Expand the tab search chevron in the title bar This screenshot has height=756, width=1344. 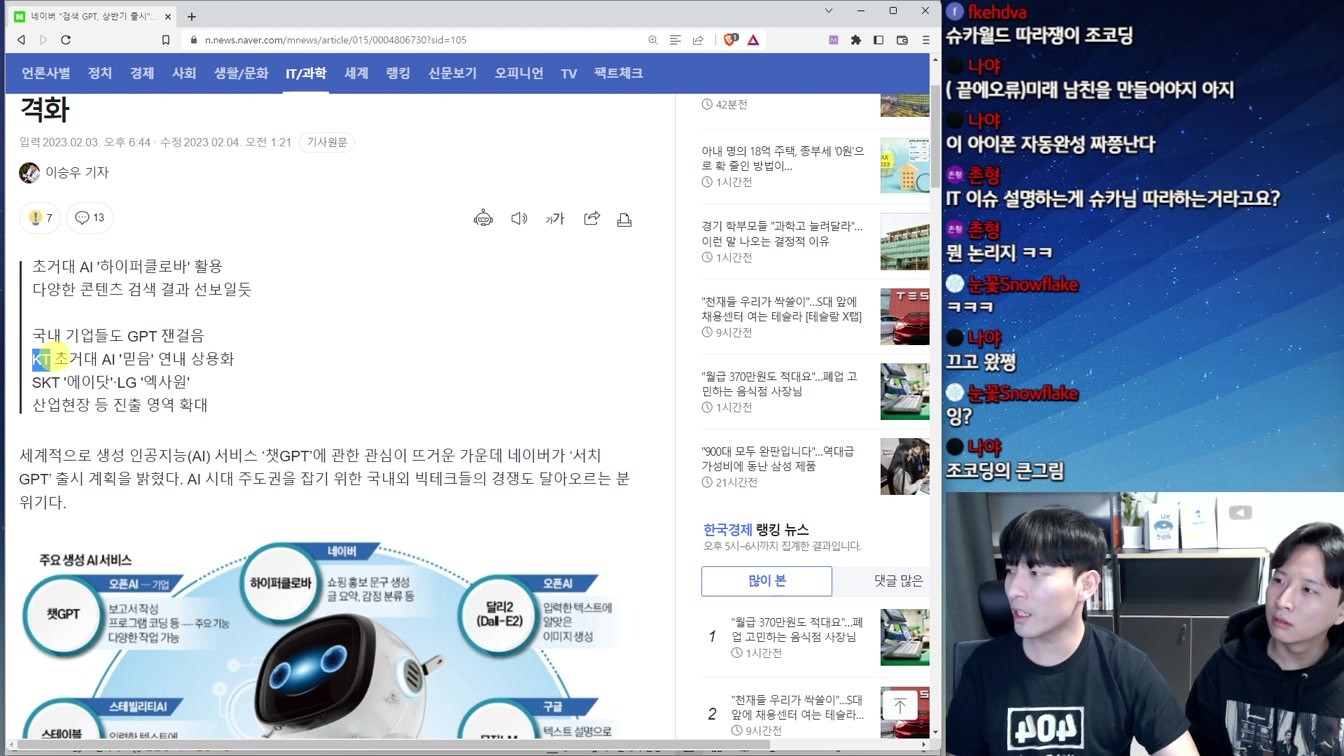tap(828, 11)
